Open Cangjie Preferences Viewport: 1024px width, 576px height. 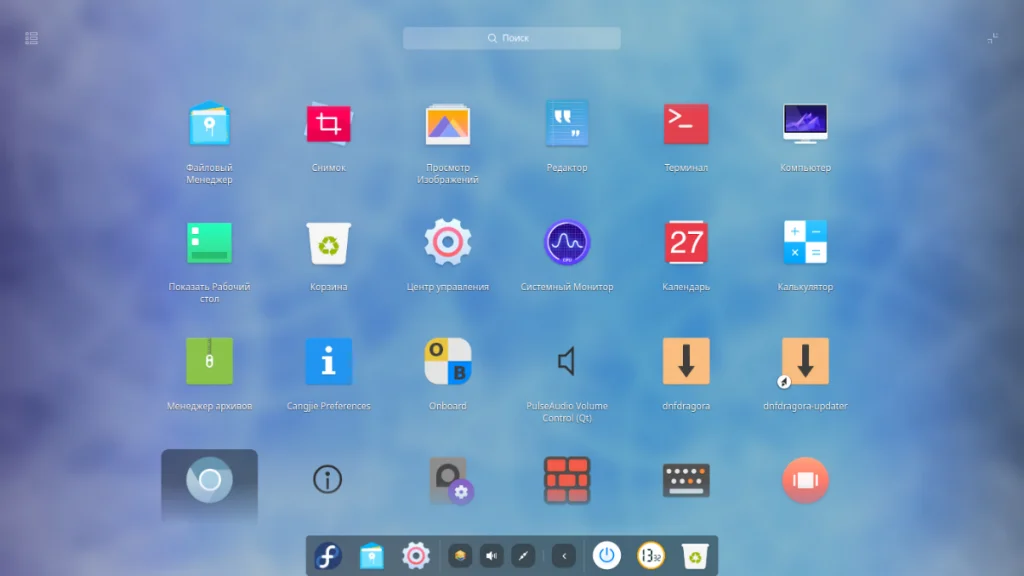pyautogui.click(x=328, y=361)
